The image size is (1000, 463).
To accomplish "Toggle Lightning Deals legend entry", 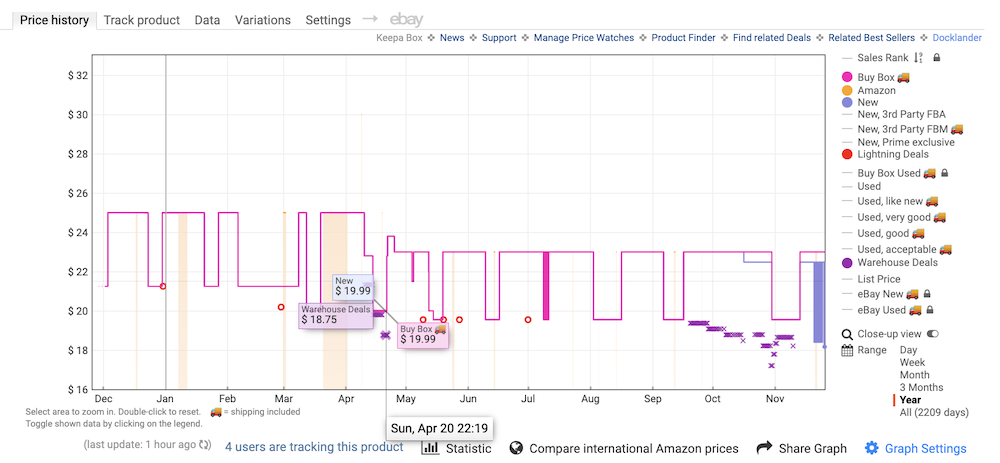I will pos(892,154).
